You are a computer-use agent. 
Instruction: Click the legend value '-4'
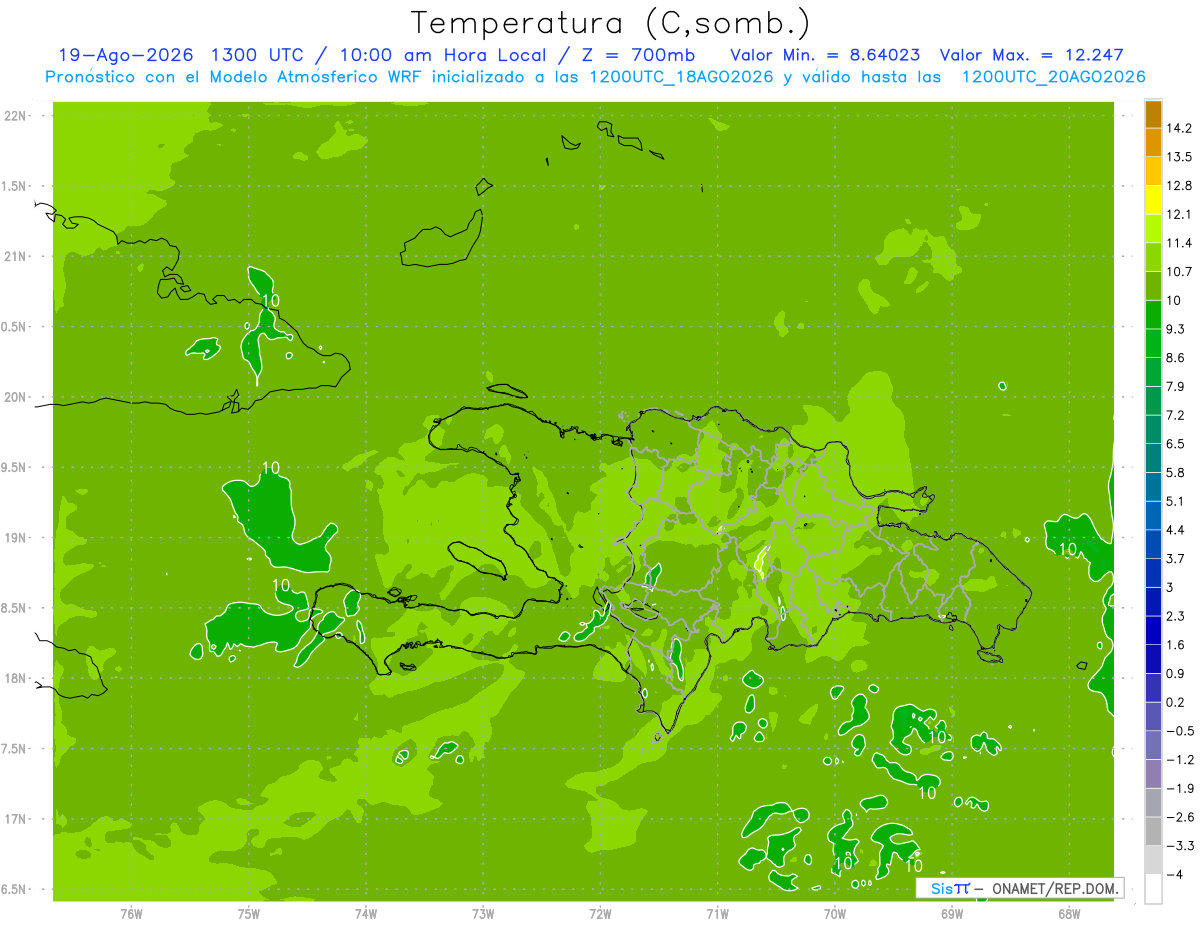coord(1174,874)
